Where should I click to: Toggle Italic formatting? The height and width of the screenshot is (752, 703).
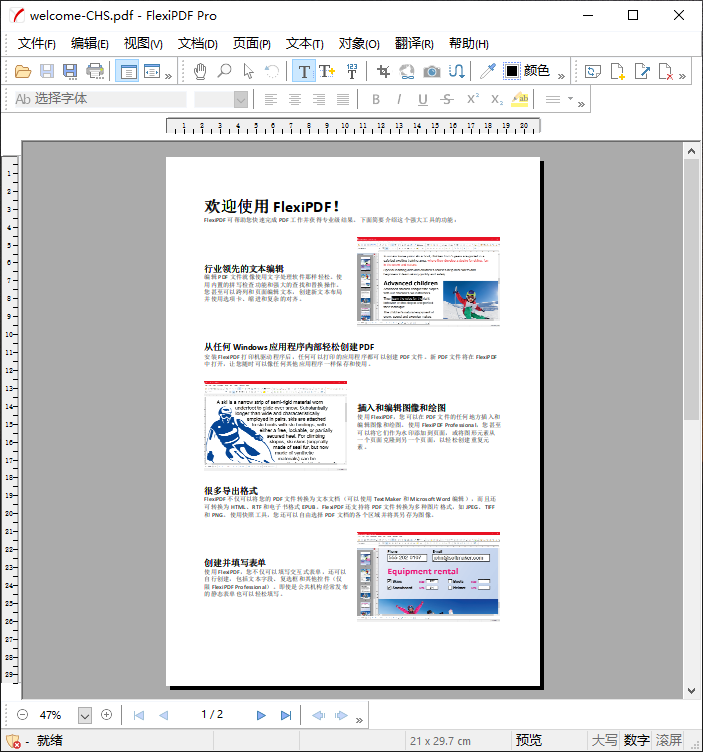[x=399, y=99]
